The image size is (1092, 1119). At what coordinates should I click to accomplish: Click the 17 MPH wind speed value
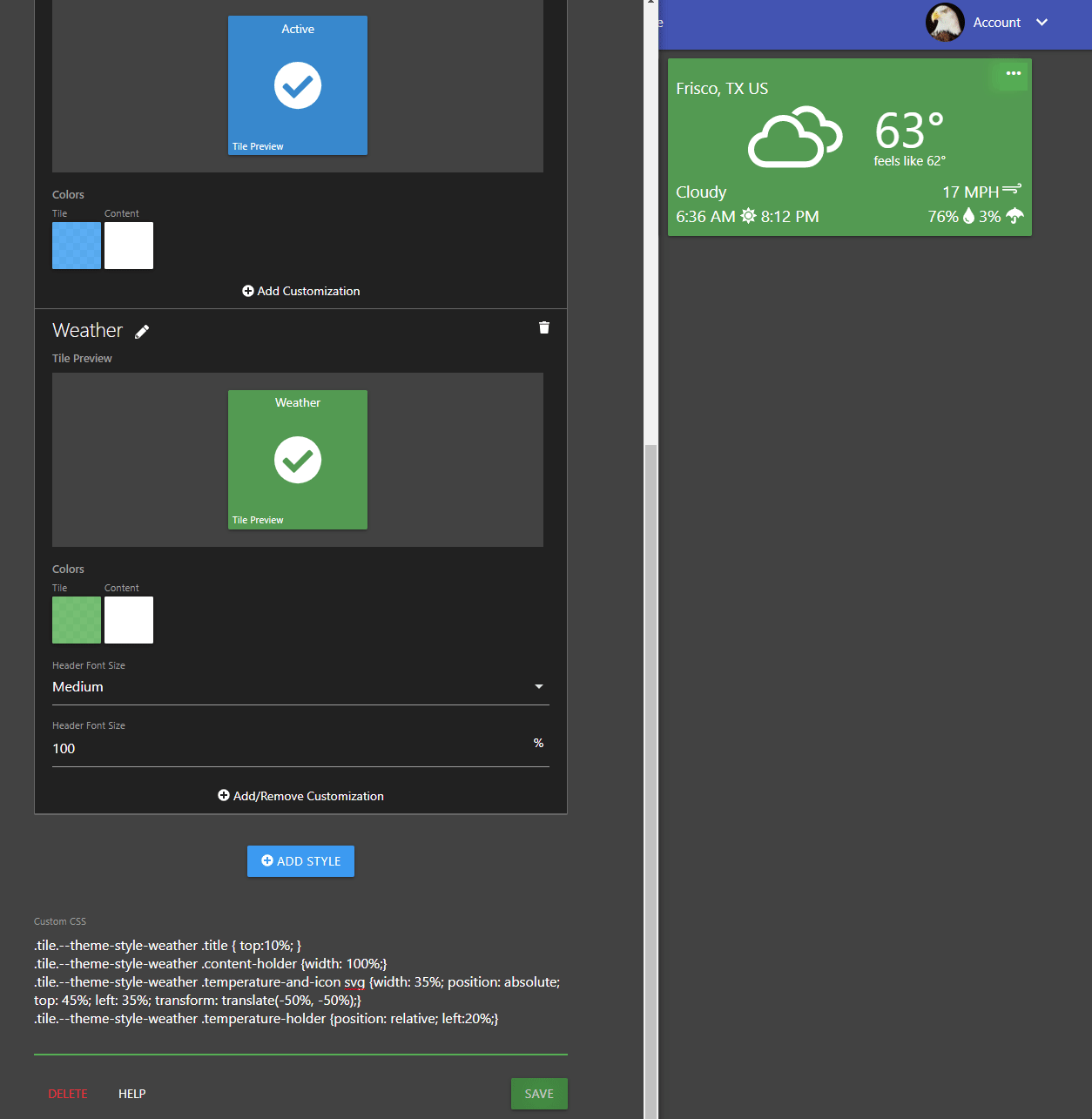970,192
